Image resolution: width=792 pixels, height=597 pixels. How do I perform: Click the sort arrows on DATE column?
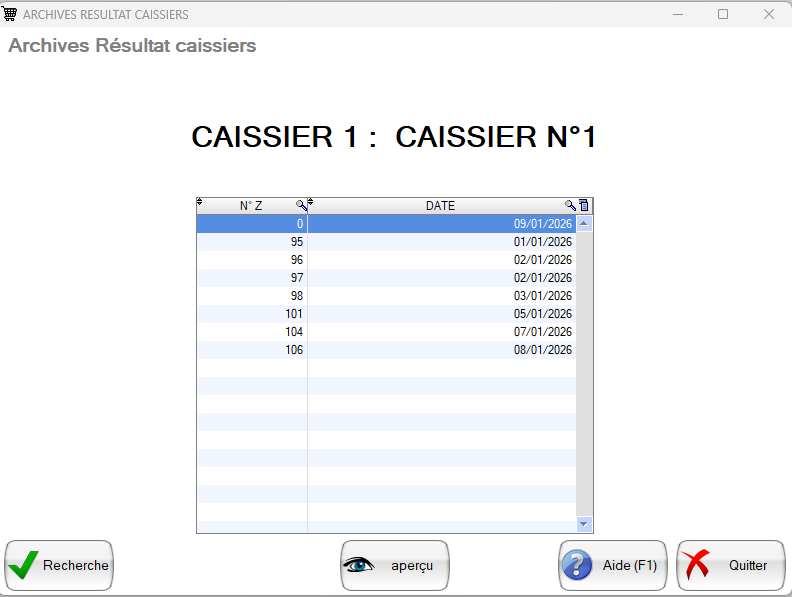[311, 202]
